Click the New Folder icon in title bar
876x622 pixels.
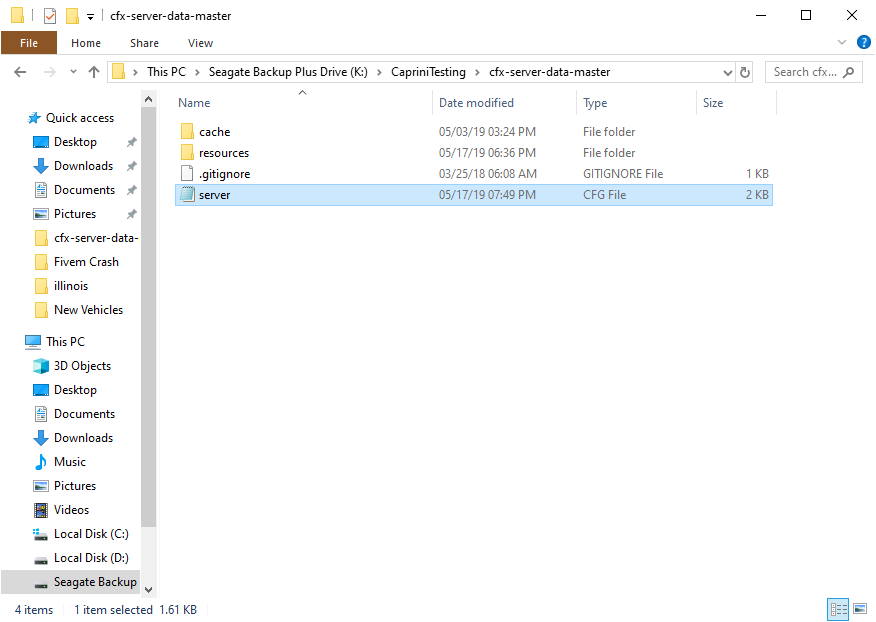pos(72,16)
